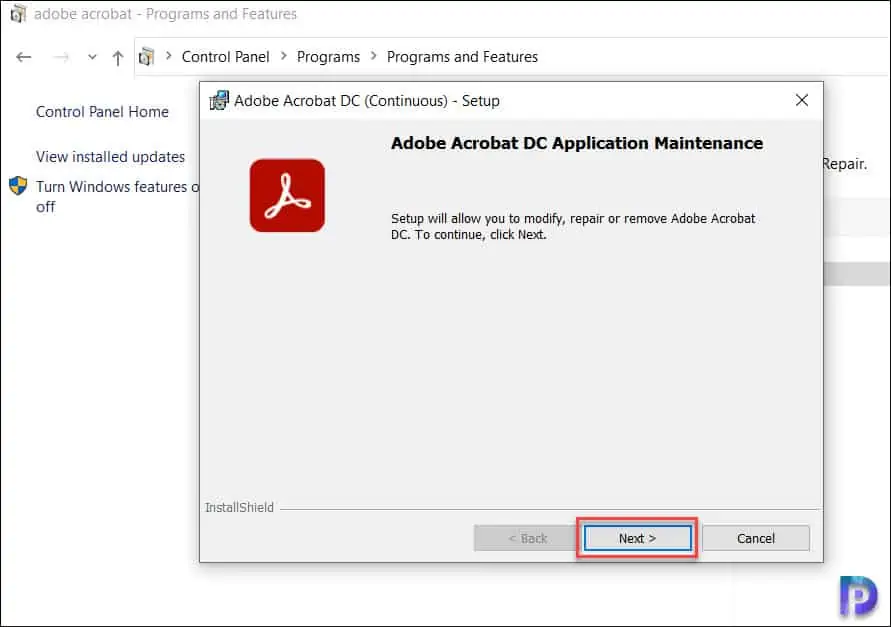This screenshot has height=627, width=891.
Task: Open Control Panel Home link
Action: [x=102, y=111]
